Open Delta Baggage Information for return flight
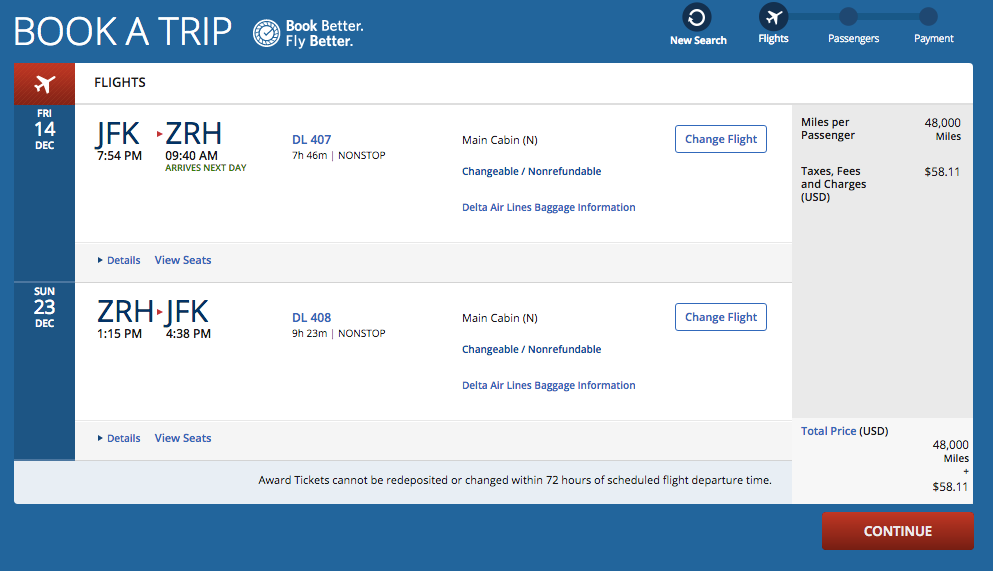The width and height of the screenshot is (993, 571). [548, 386]
